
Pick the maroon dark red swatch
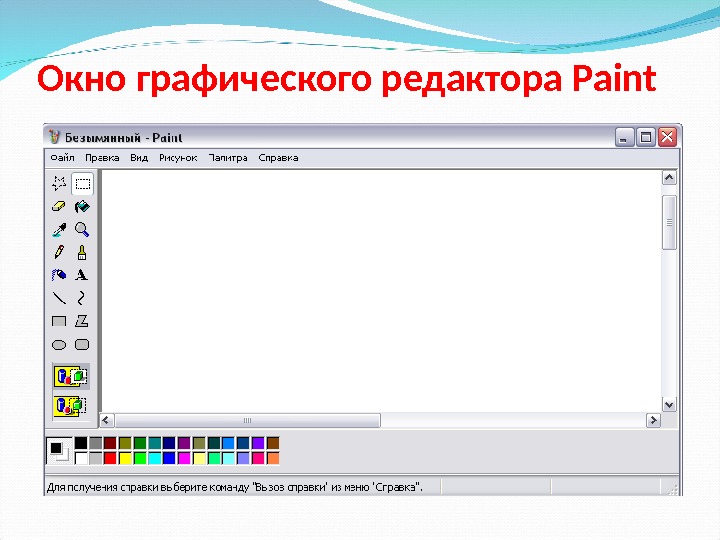tap(110, 443)
